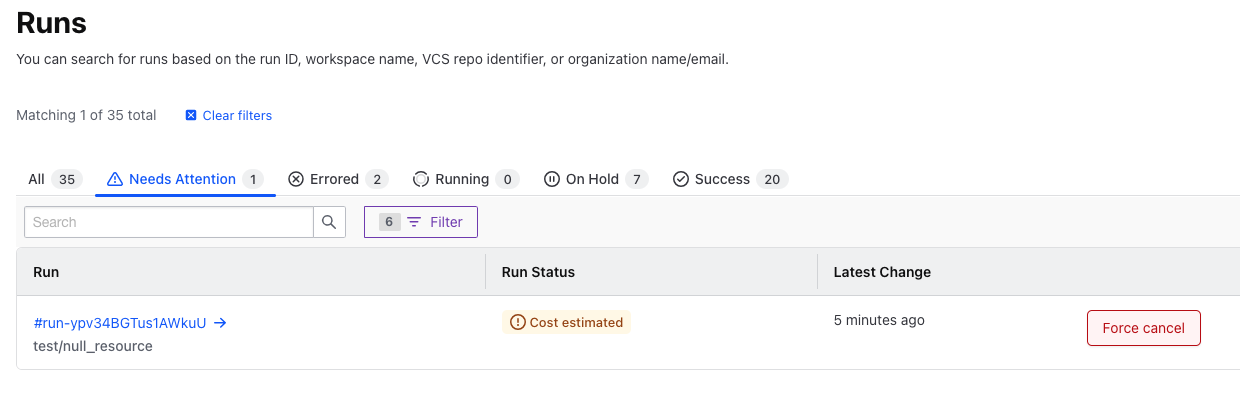Select the Success tab label

722,180
